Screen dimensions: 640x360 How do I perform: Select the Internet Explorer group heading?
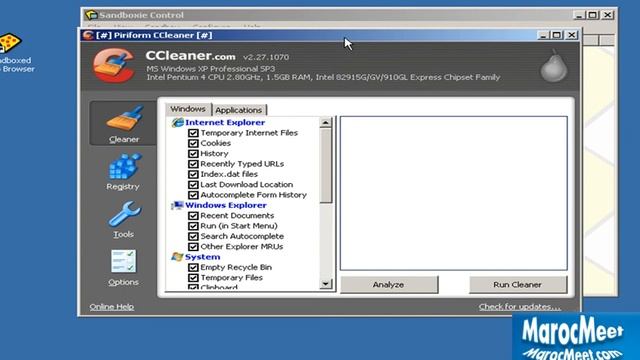click(x=225, y=122)
